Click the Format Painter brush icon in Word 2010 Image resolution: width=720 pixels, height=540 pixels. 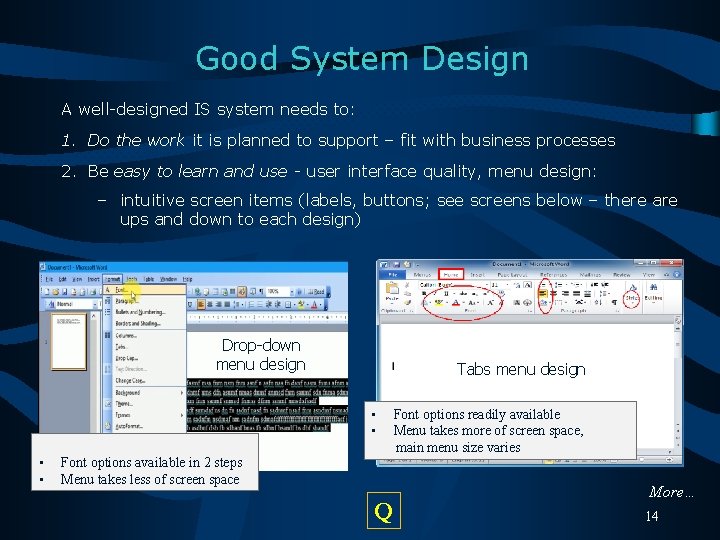pyautogui.click(x=407, y=303)
